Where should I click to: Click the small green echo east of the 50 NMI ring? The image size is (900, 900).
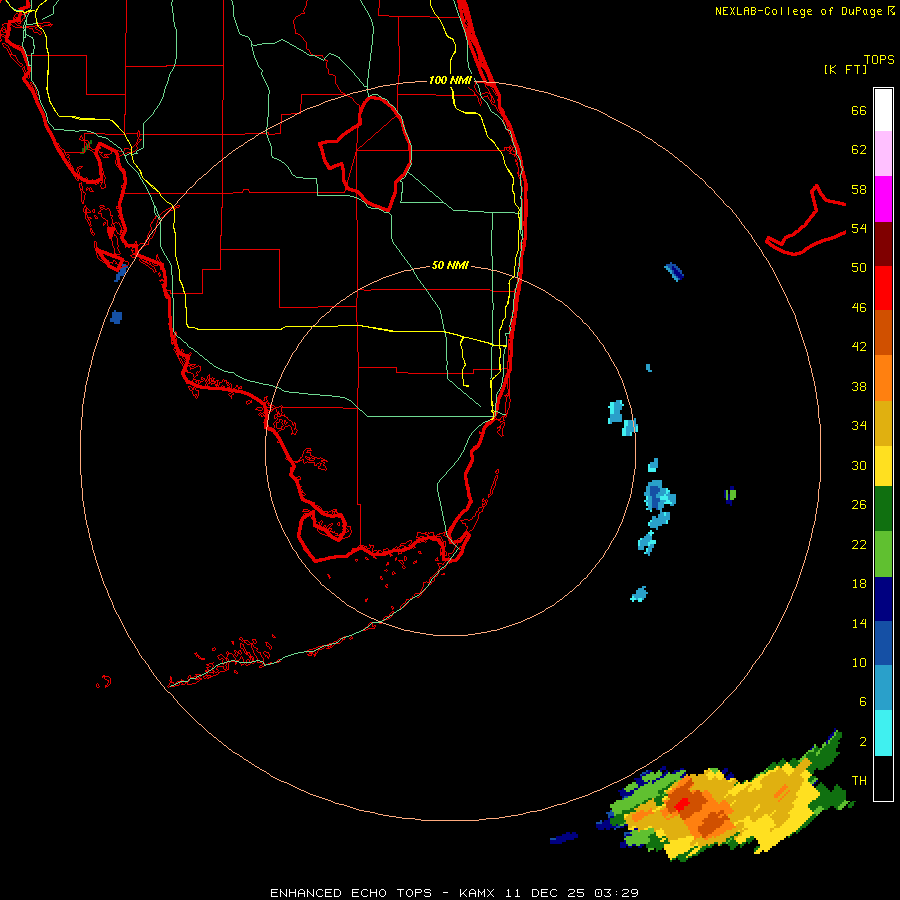pyautogui.click(x=731, y=494)
